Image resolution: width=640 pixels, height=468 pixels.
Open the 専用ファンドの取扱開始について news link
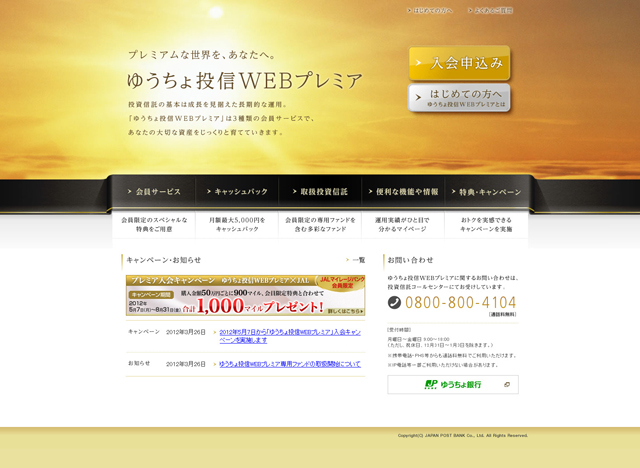(290, 364)
